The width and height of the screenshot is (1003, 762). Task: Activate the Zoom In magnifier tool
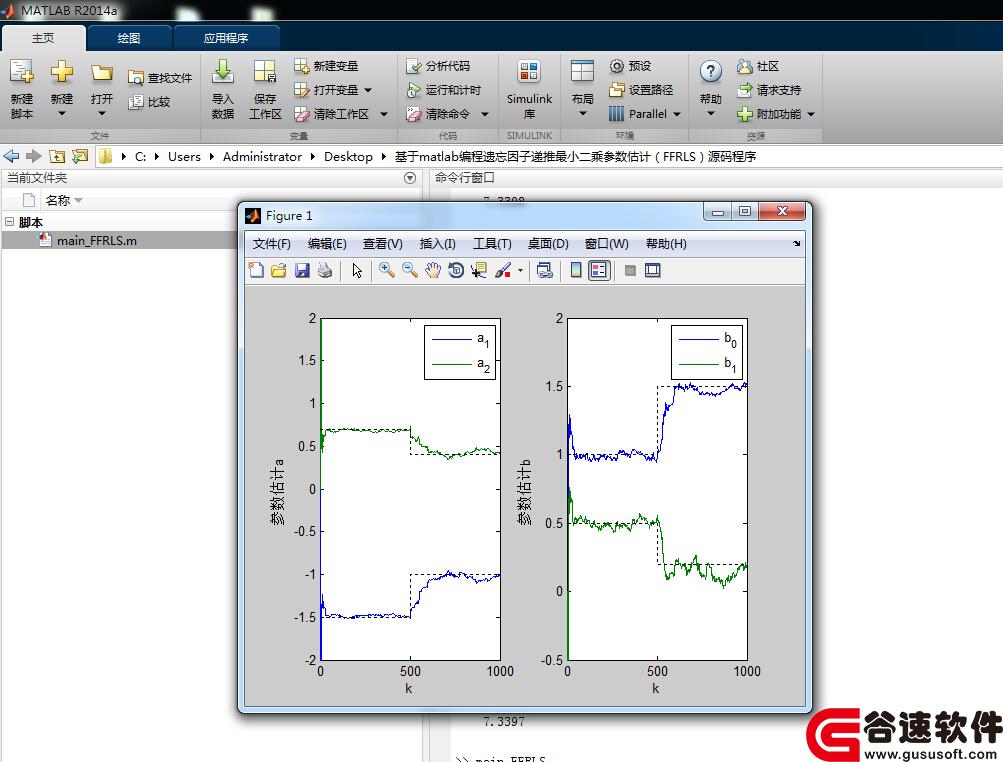386,270
